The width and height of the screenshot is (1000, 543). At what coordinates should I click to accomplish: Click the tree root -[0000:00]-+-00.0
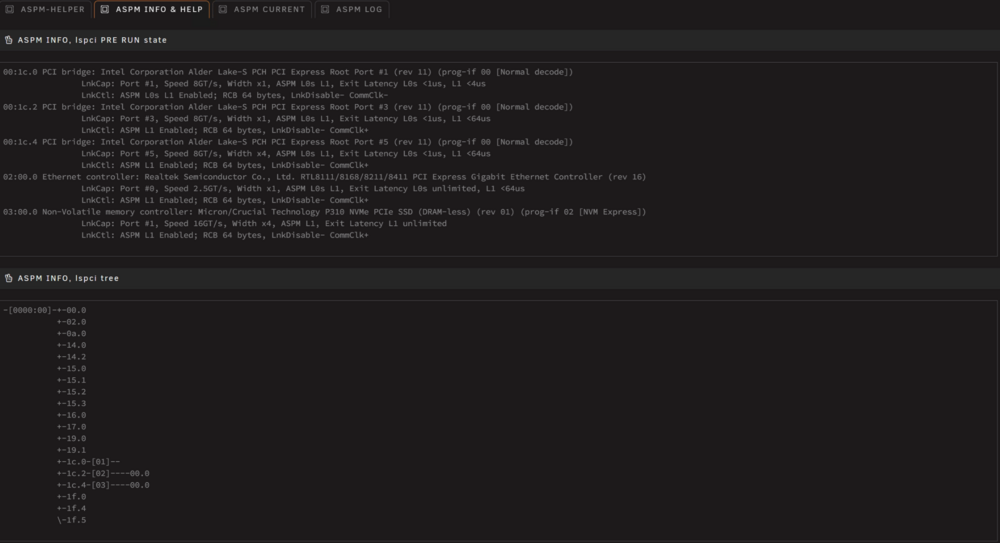point(45,310)
